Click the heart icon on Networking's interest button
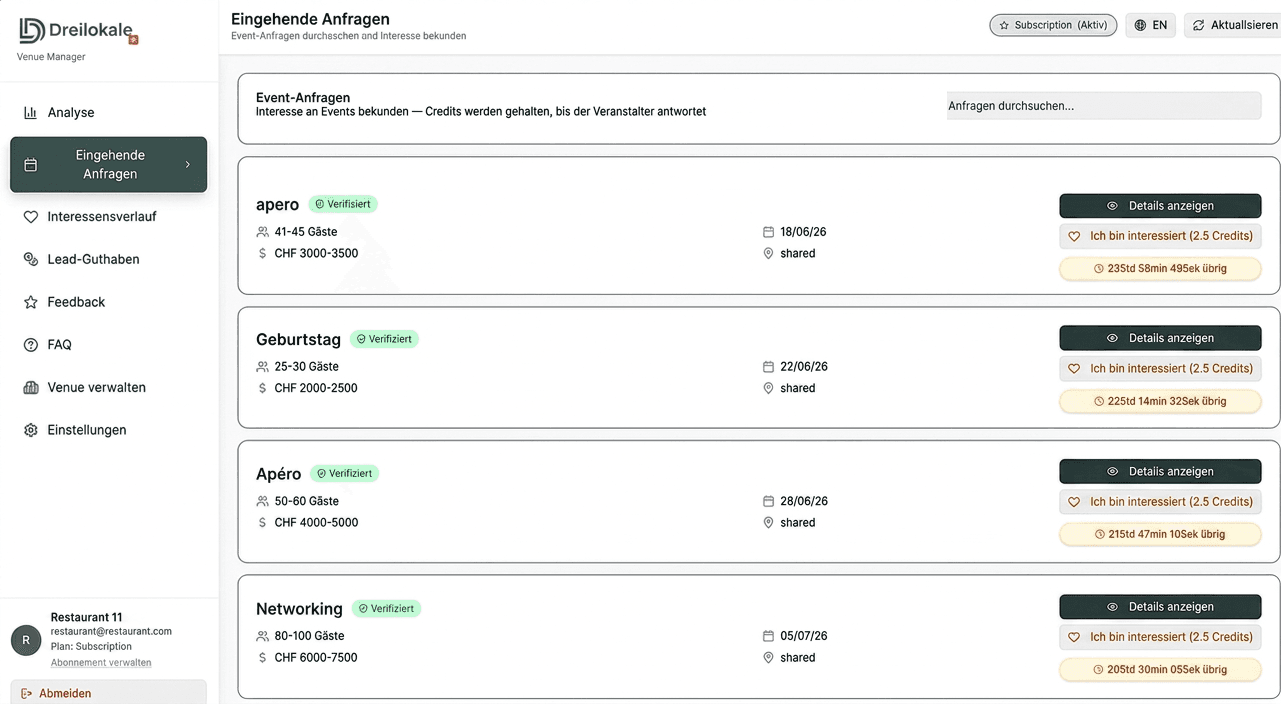 pyautogui.click(x=1074, y=637)
